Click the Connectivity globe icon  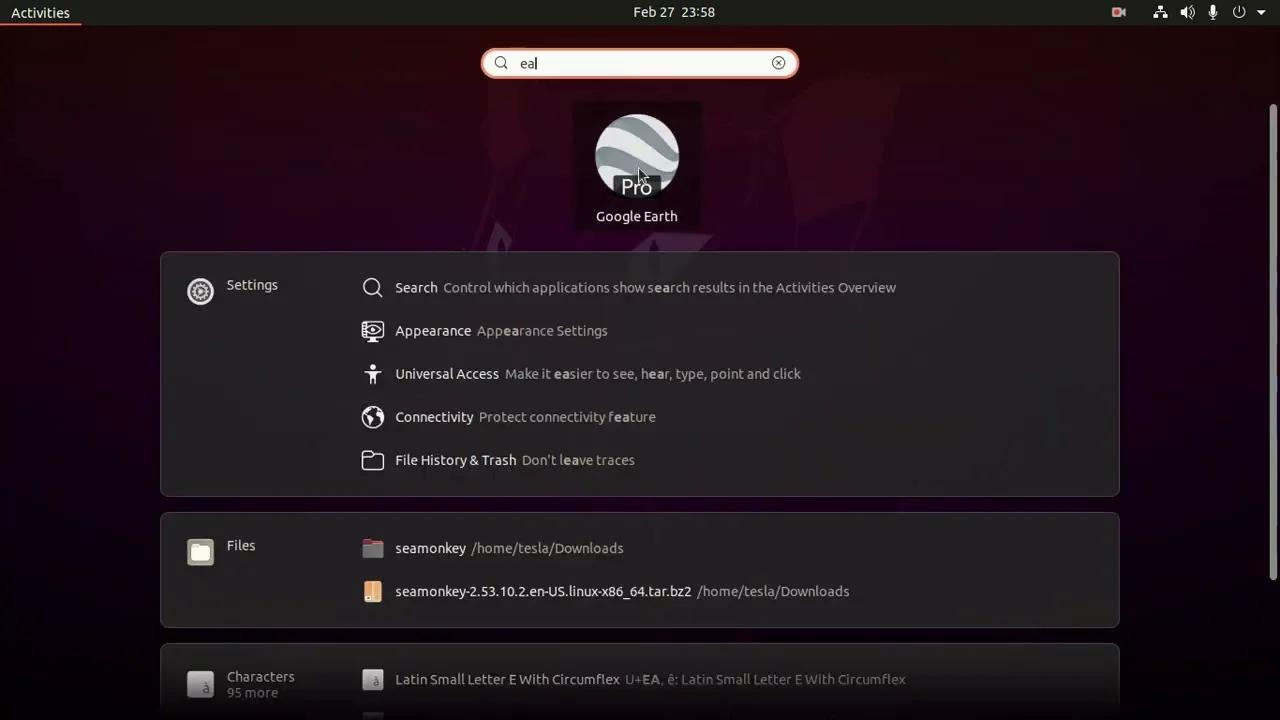373,417
